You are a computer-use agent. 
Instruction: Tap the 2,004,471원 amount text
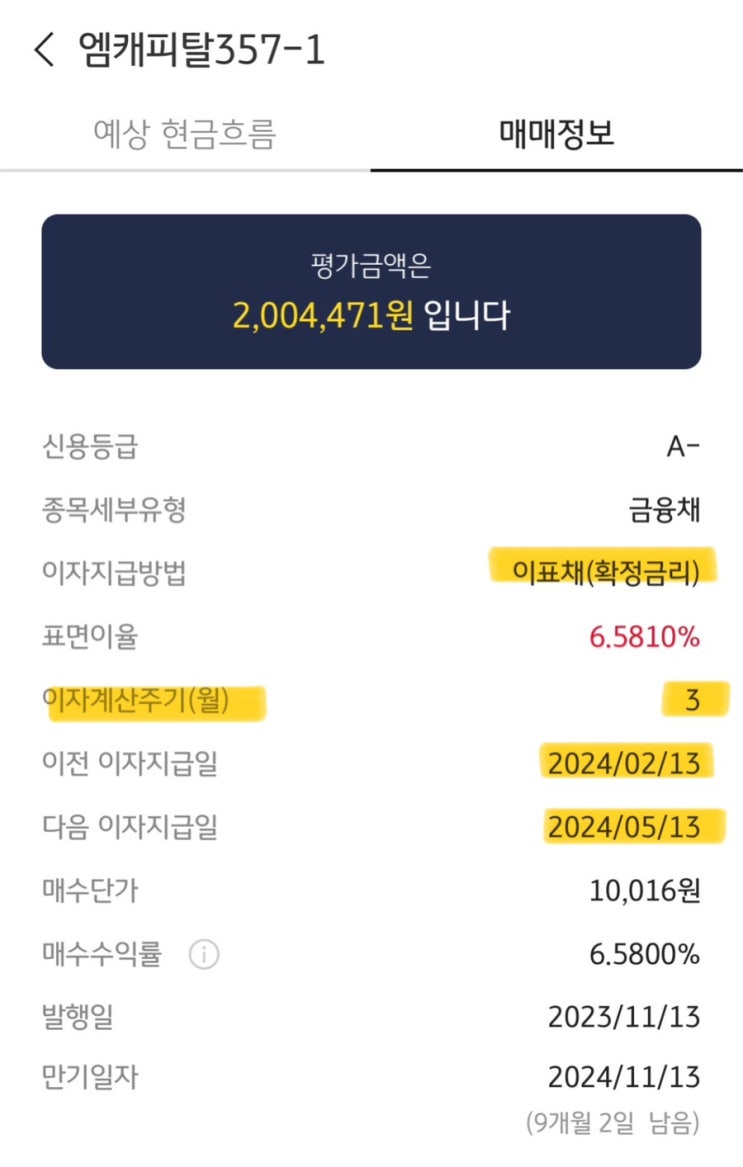(323, 315)
